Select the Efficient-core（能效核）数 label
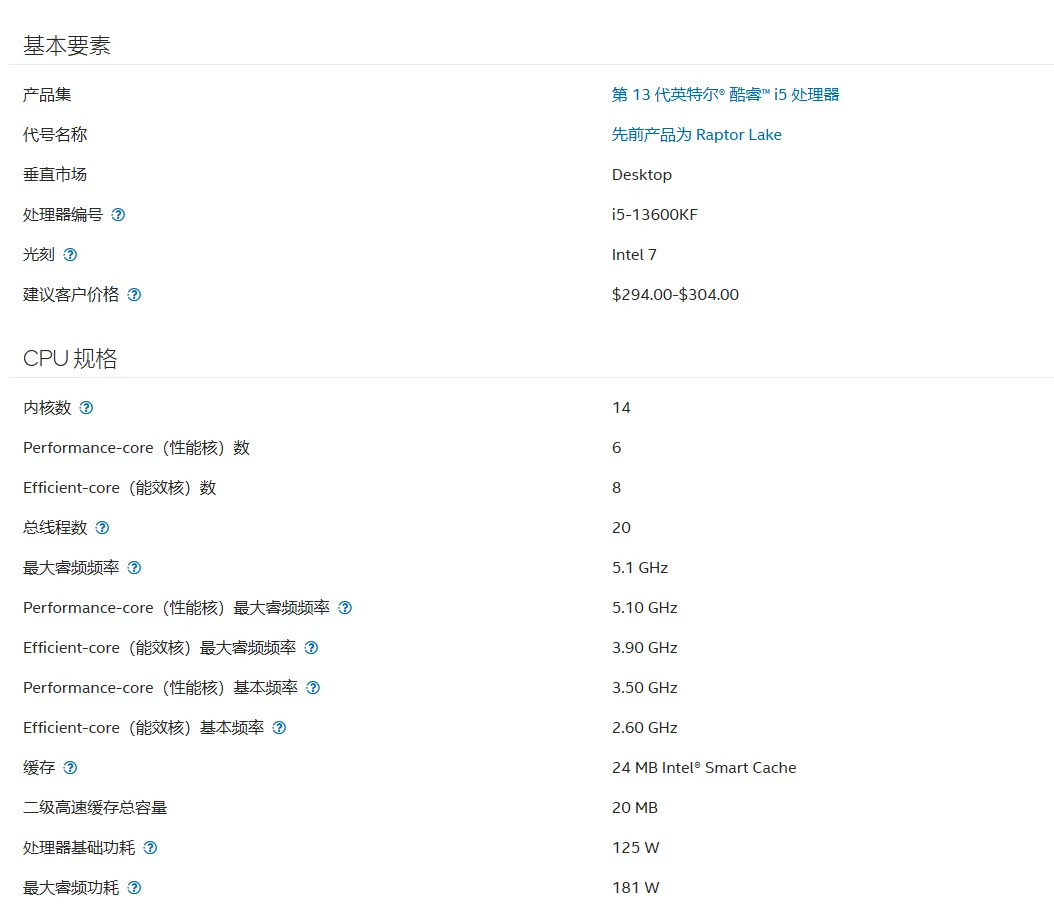This screenshot has height=904, width=1054. click(x=120, y=488)
